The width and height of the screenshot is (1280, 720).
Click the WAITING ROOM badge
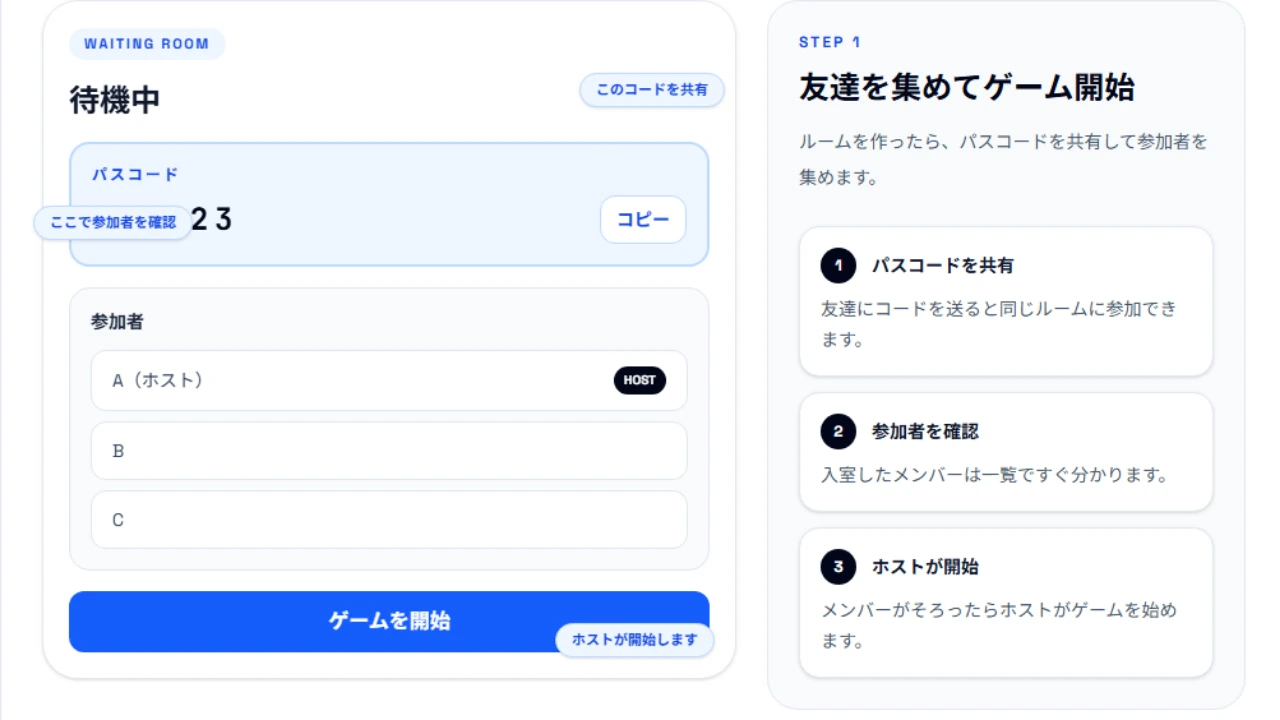pos(147,44)
